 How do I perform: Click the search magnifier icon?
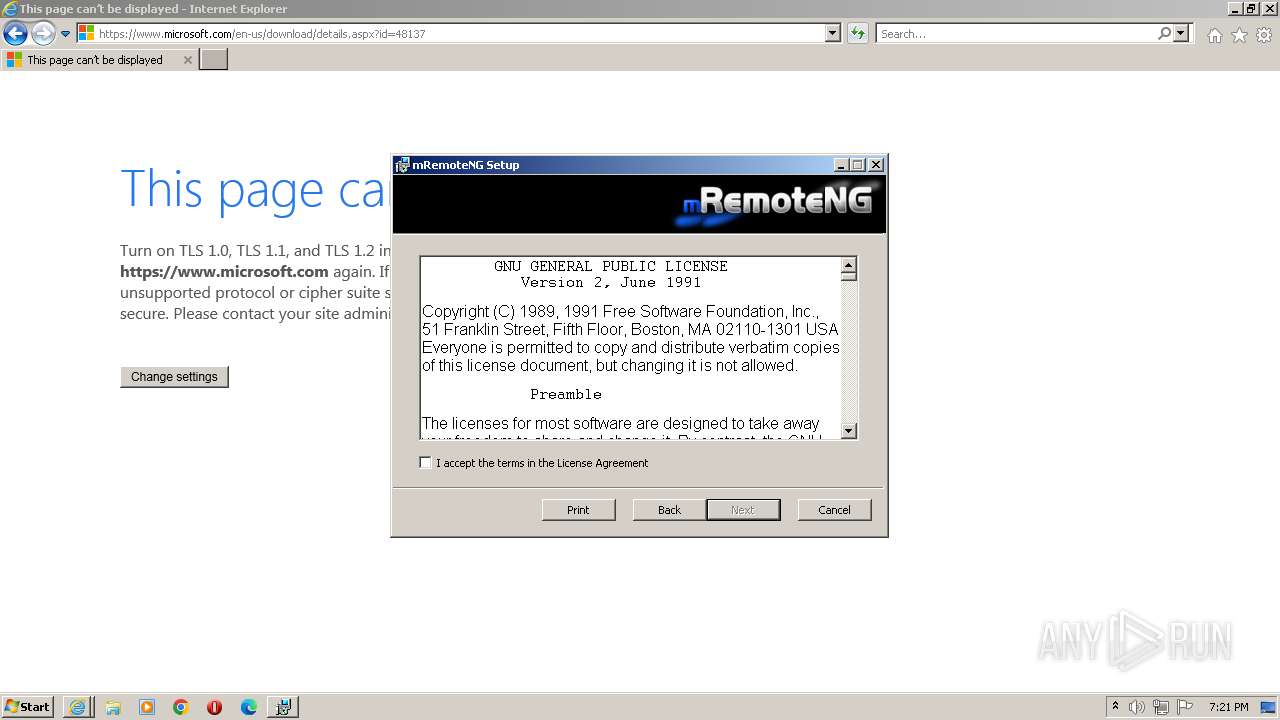[x=1164, y=33]
